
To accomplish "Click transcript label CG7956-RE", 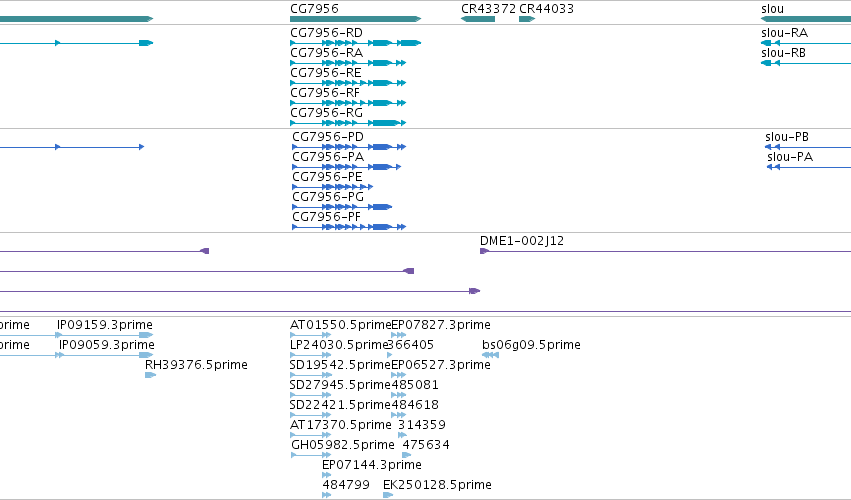I will pyautogui.click(x=326, y=73).
